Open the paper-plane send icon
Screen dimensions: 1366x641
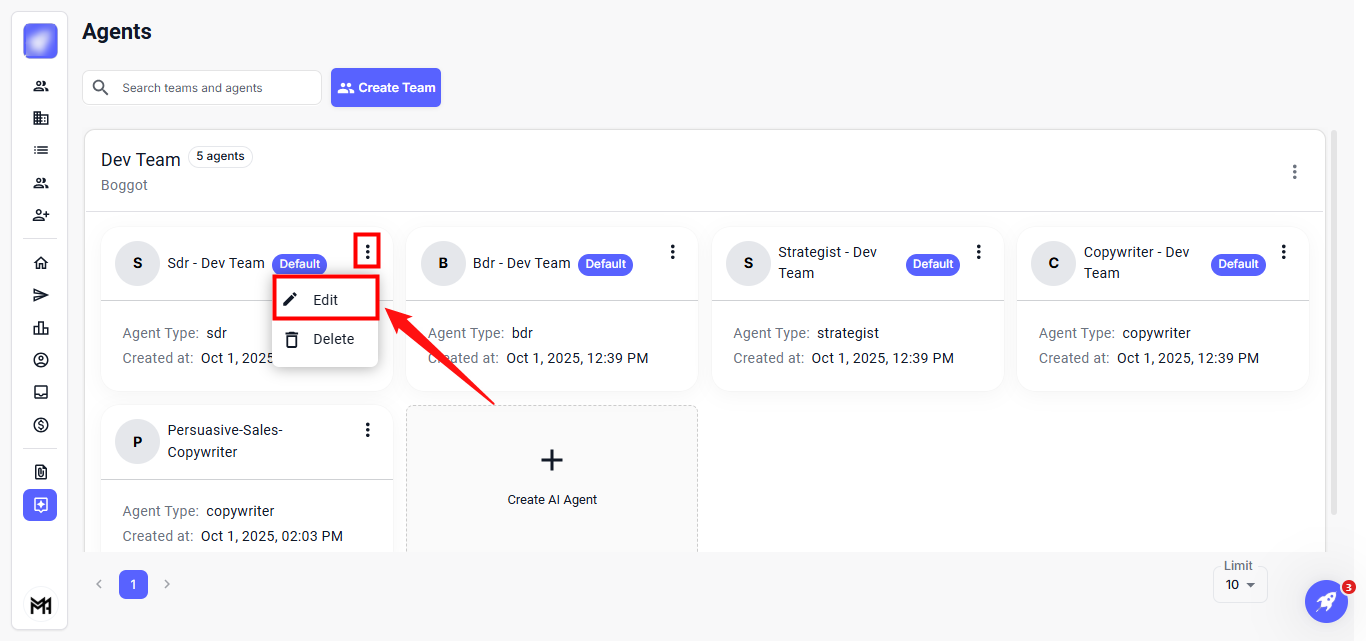[x=41, y=295]
